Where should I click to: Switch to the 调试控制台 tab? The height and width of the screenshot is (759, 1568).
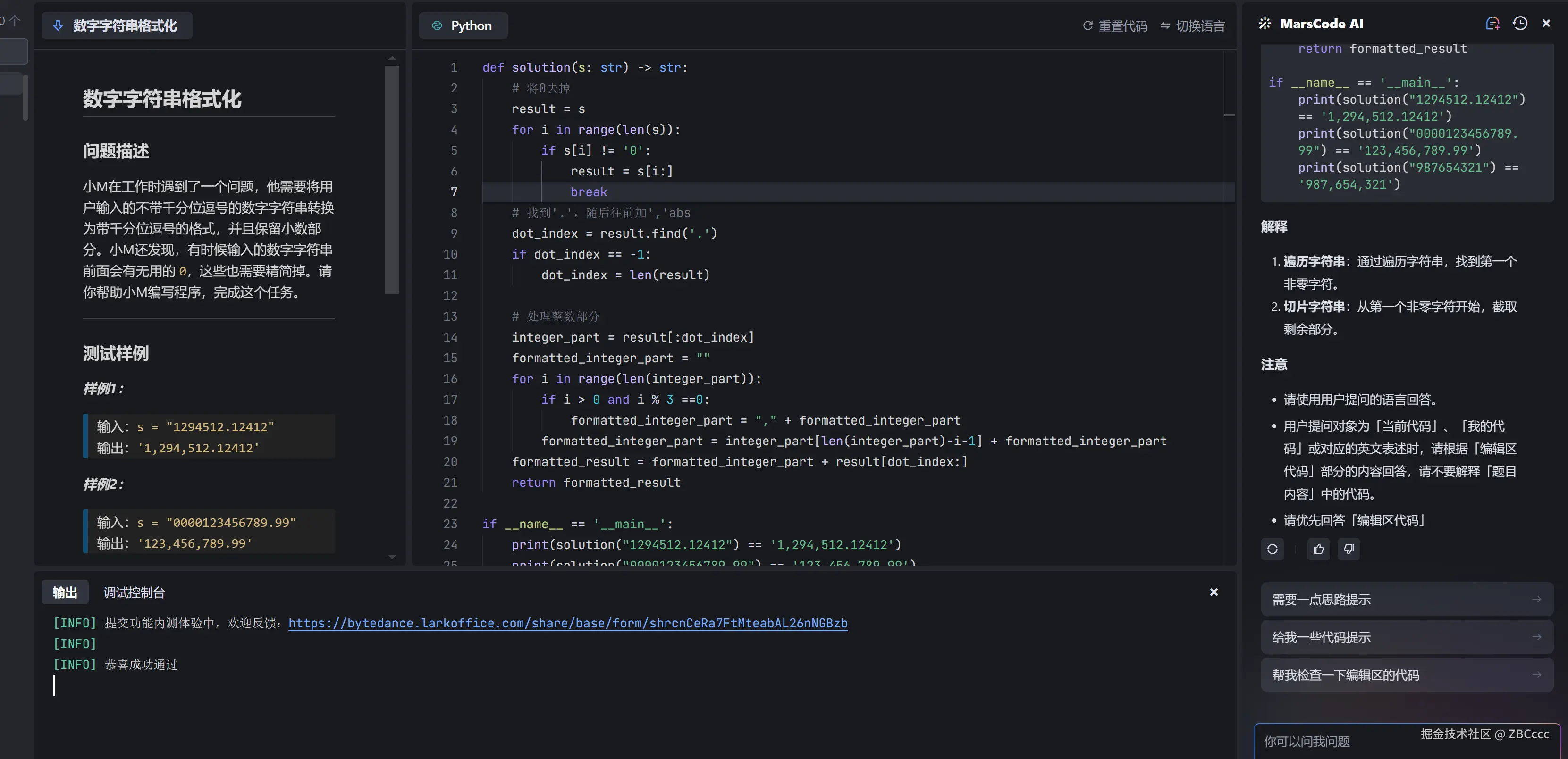134,592
